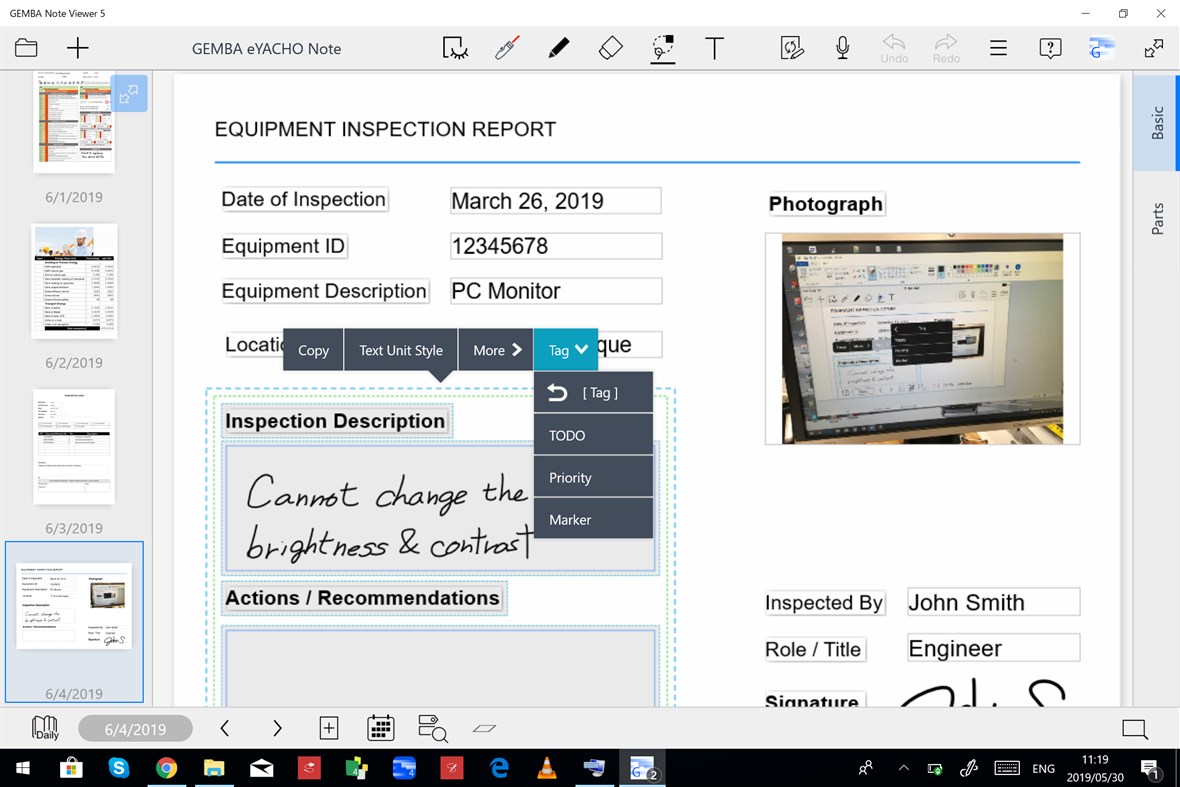Viewport: 1180px width, 787px height.
Task: Open the Daily notebook view
Action: click(x=44, y=728)
